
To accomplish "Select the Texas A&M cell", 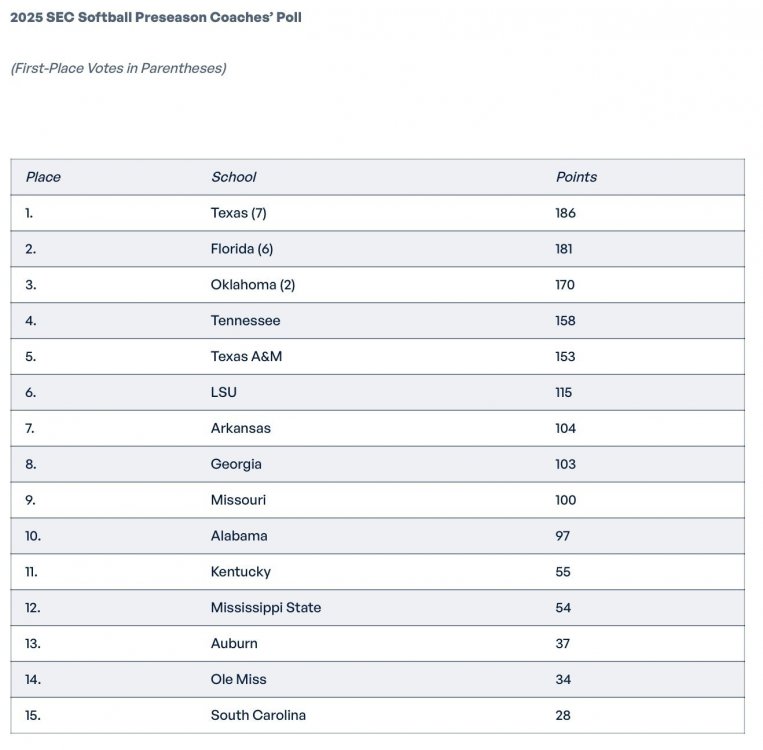I will [x=246, y=357].
